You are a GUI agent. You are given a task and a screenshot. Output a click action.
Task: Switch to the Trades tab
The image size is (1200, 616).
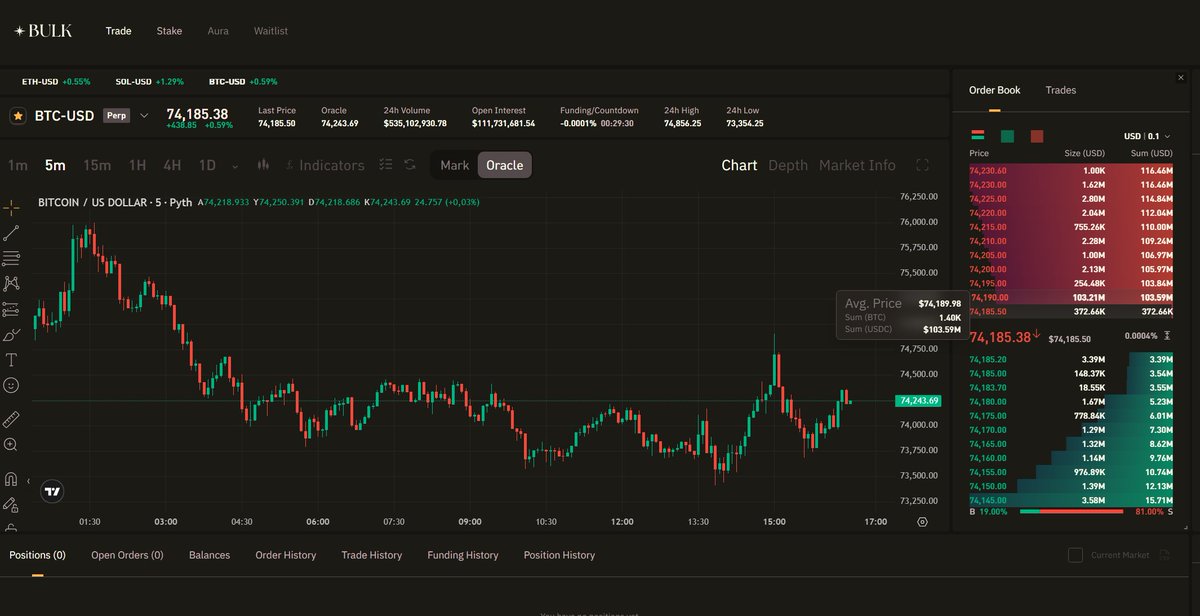[1061, 90]
